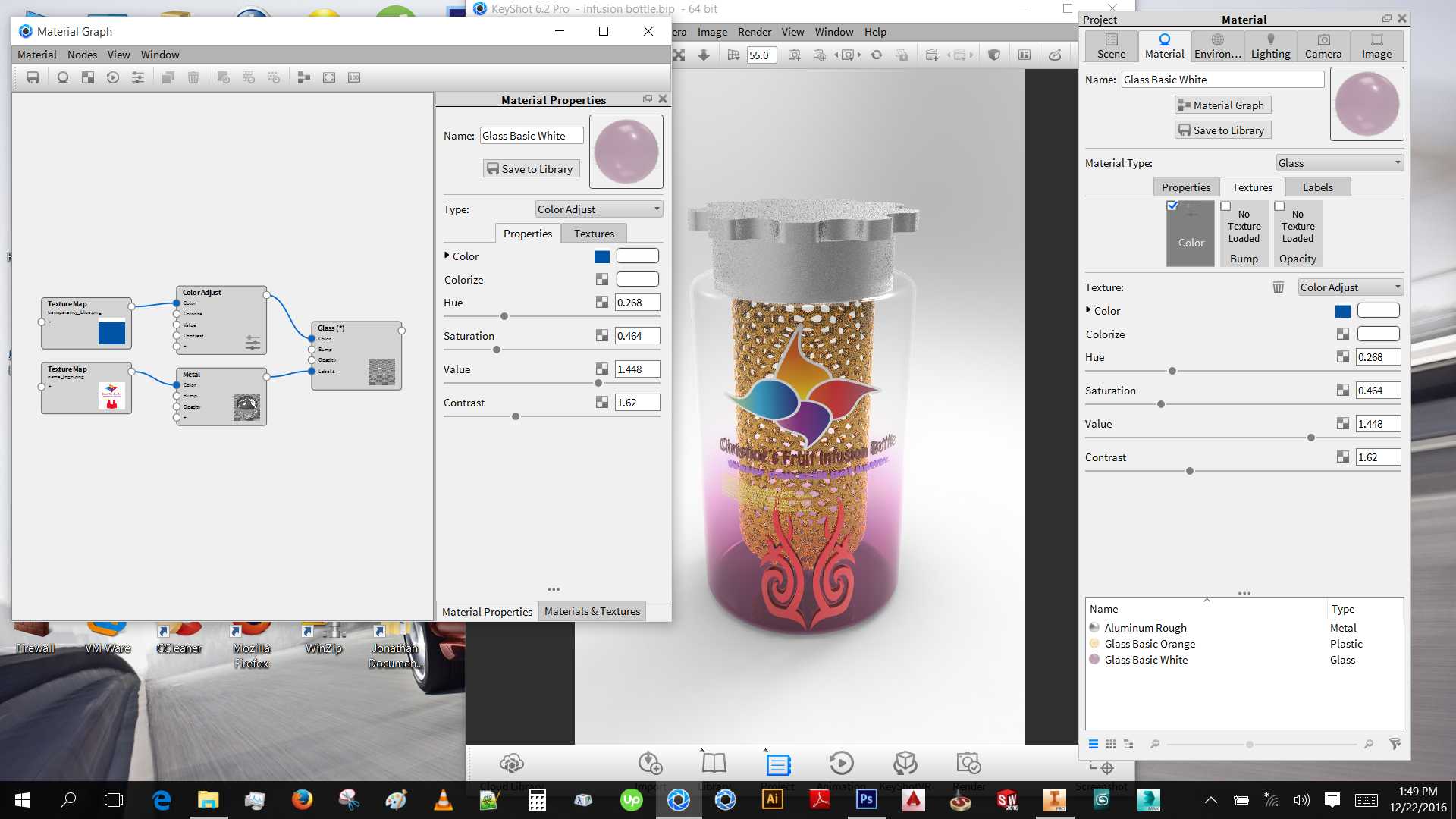Click the 100 percent zoom icon
The image size is (1456, 819).
click(x=354, y=77)
